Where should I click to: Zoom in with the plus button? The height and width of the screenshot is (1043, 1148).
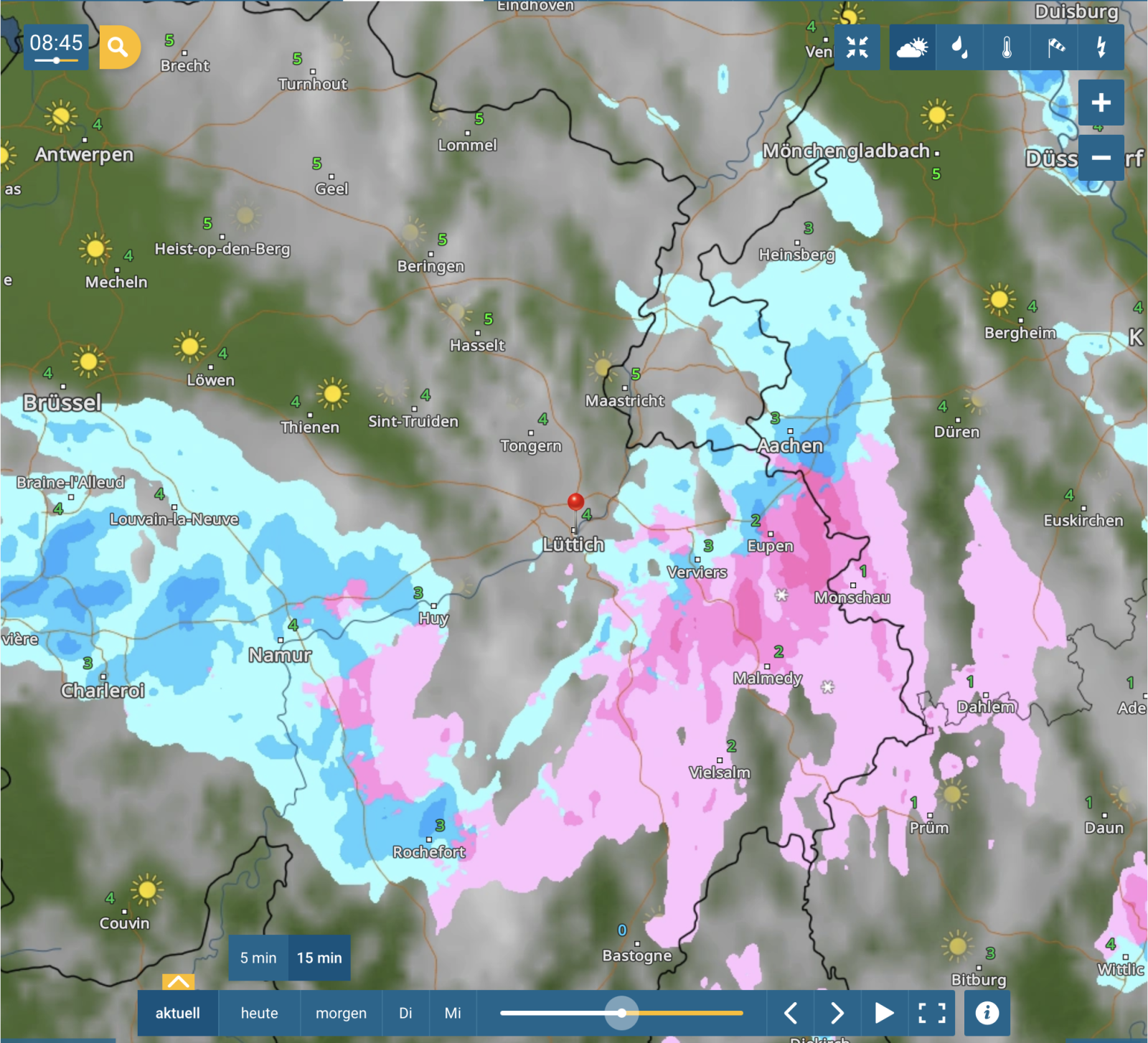(1101, 103)
